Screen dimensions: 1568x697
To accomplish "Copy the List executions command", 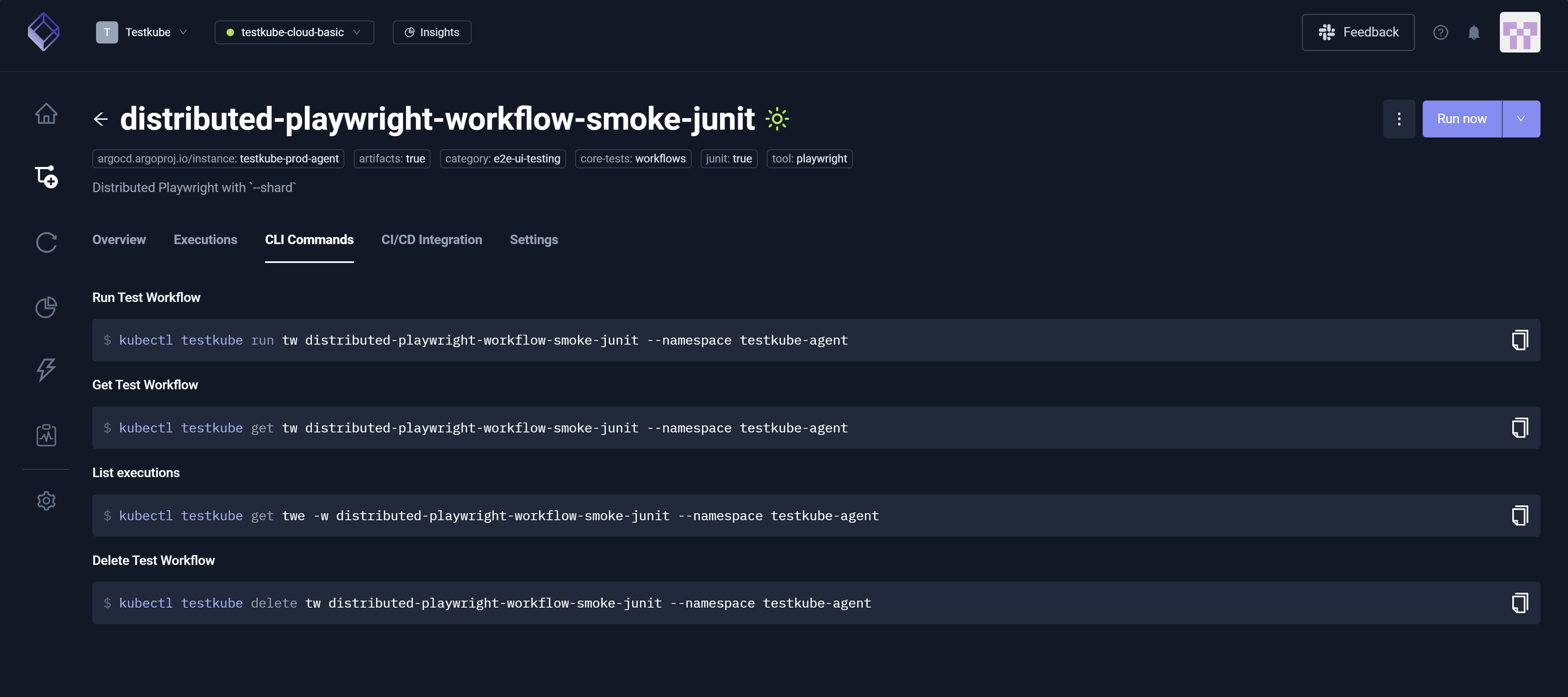I will pyautogui.click(x=1520, y=515).
